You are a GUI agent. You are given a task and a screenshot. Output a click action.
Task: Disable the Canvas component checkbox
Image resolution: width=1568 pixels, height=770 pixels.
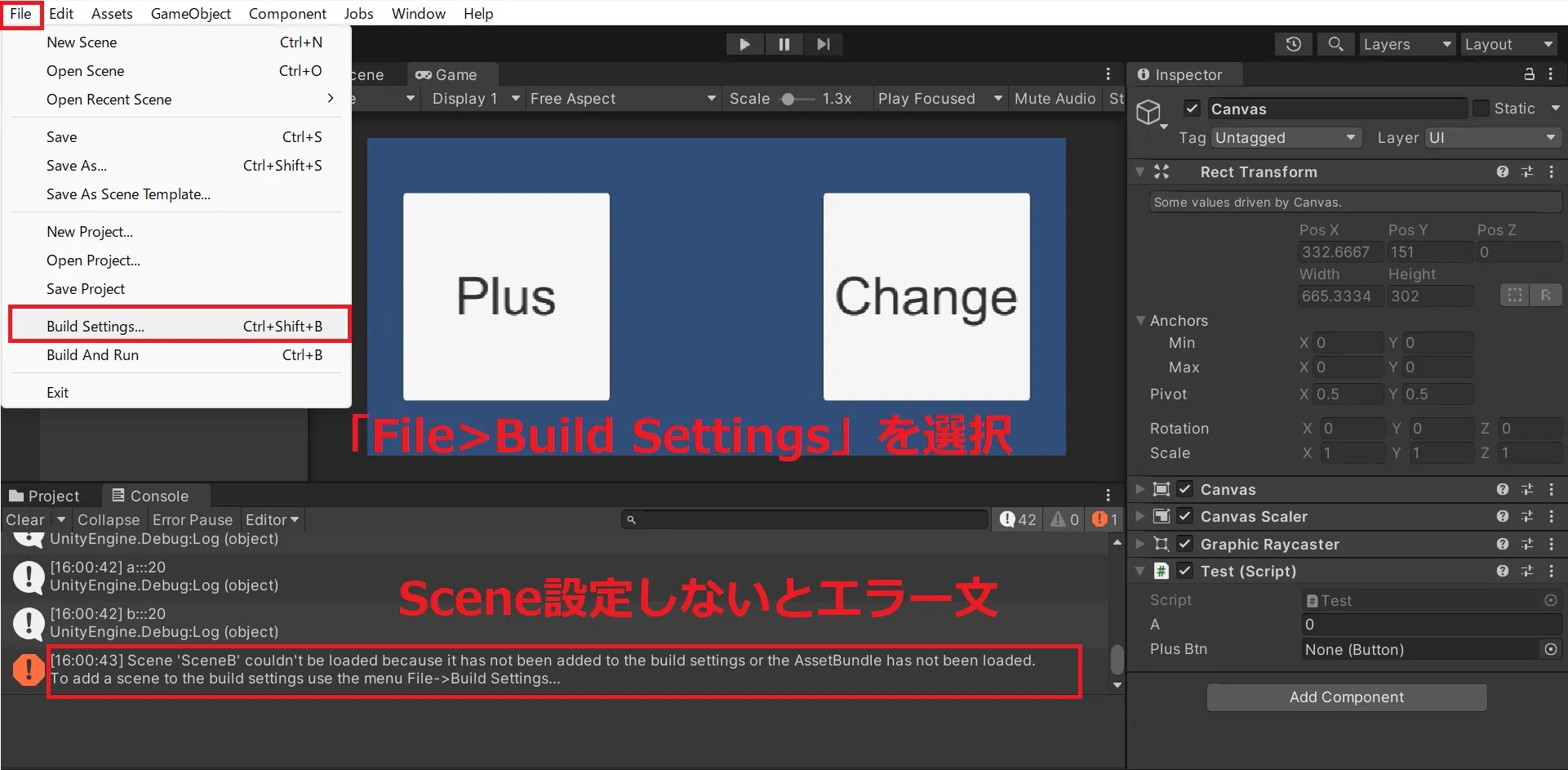[x=1185, y=489]
